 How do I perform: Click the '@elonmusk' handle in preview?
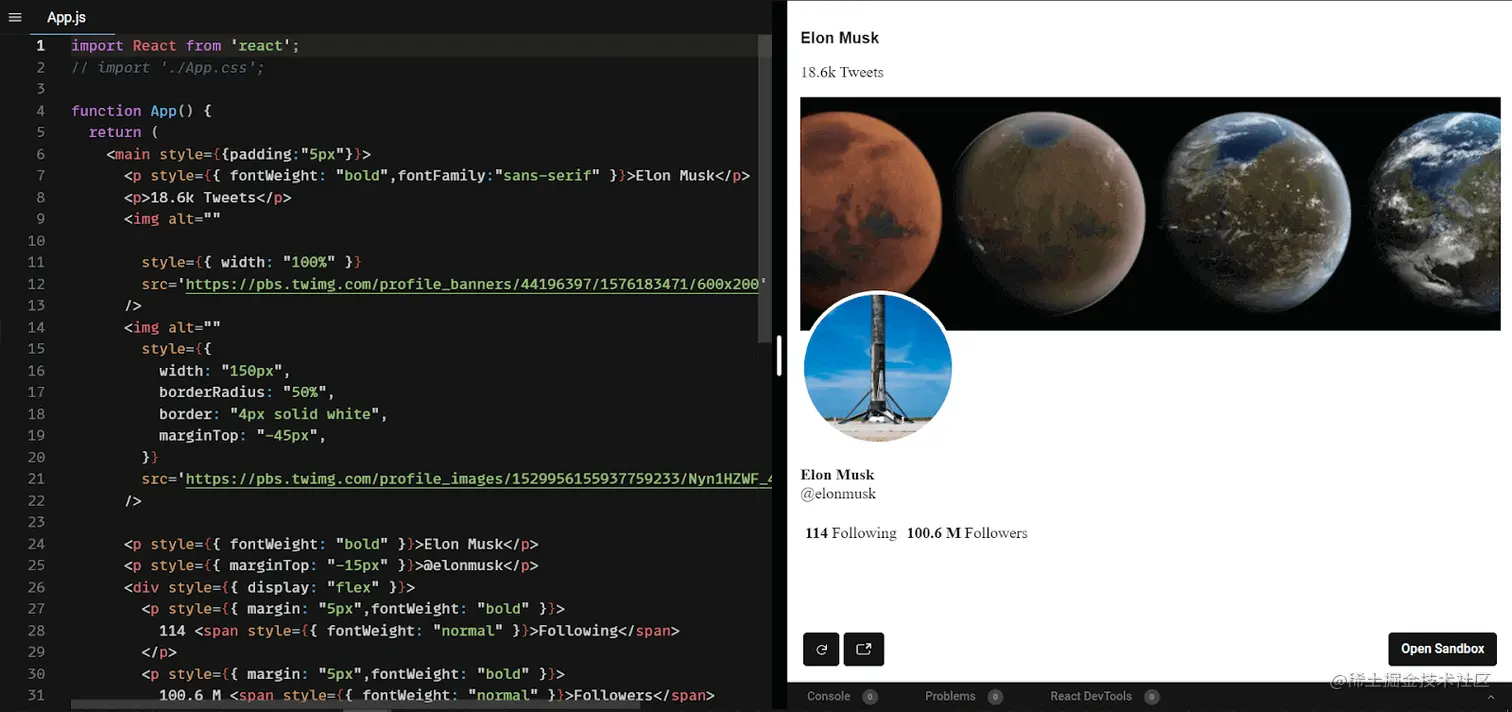coord(838,494)
